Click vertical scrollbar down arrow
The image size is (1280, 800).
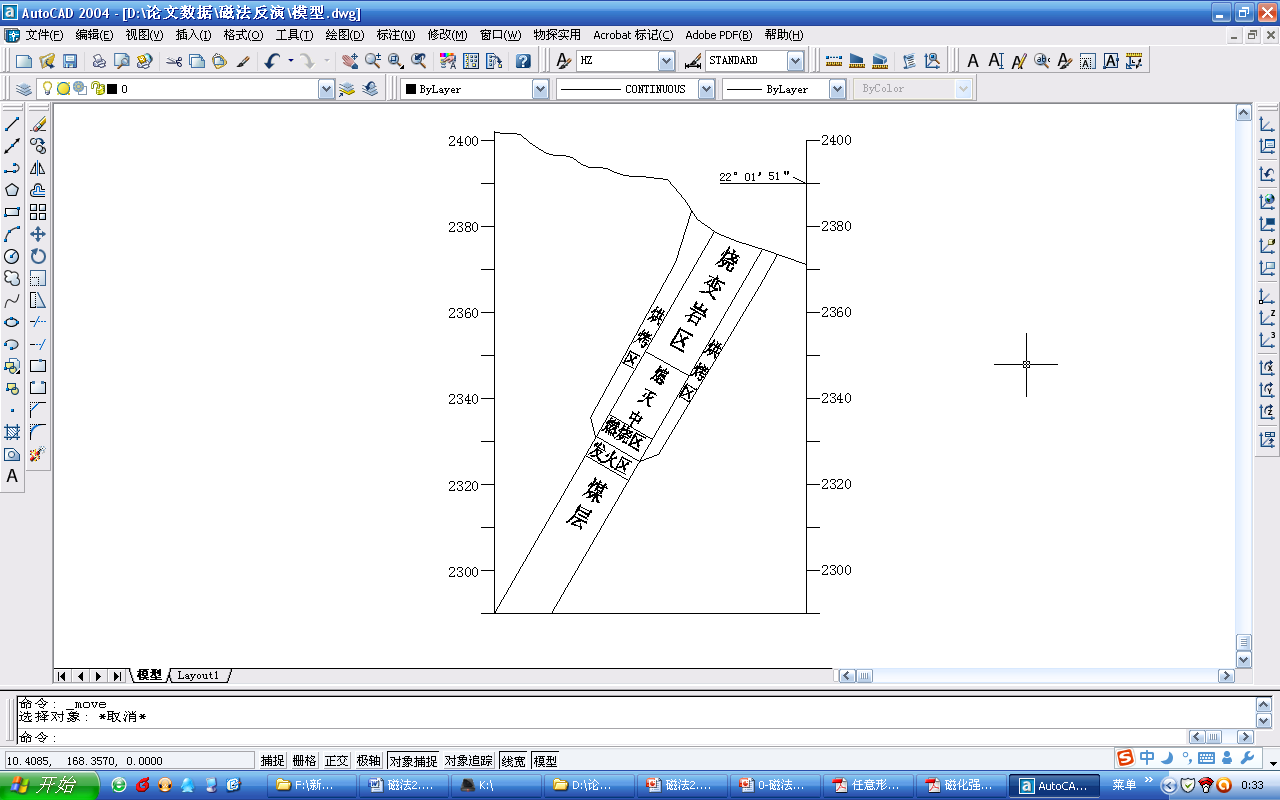(x=1244, y=660)
